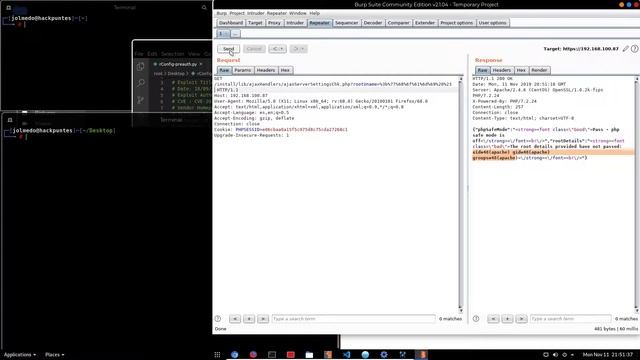Click the search icon in top Terminal titlebar
640x360 pixels.
point(204,7)
